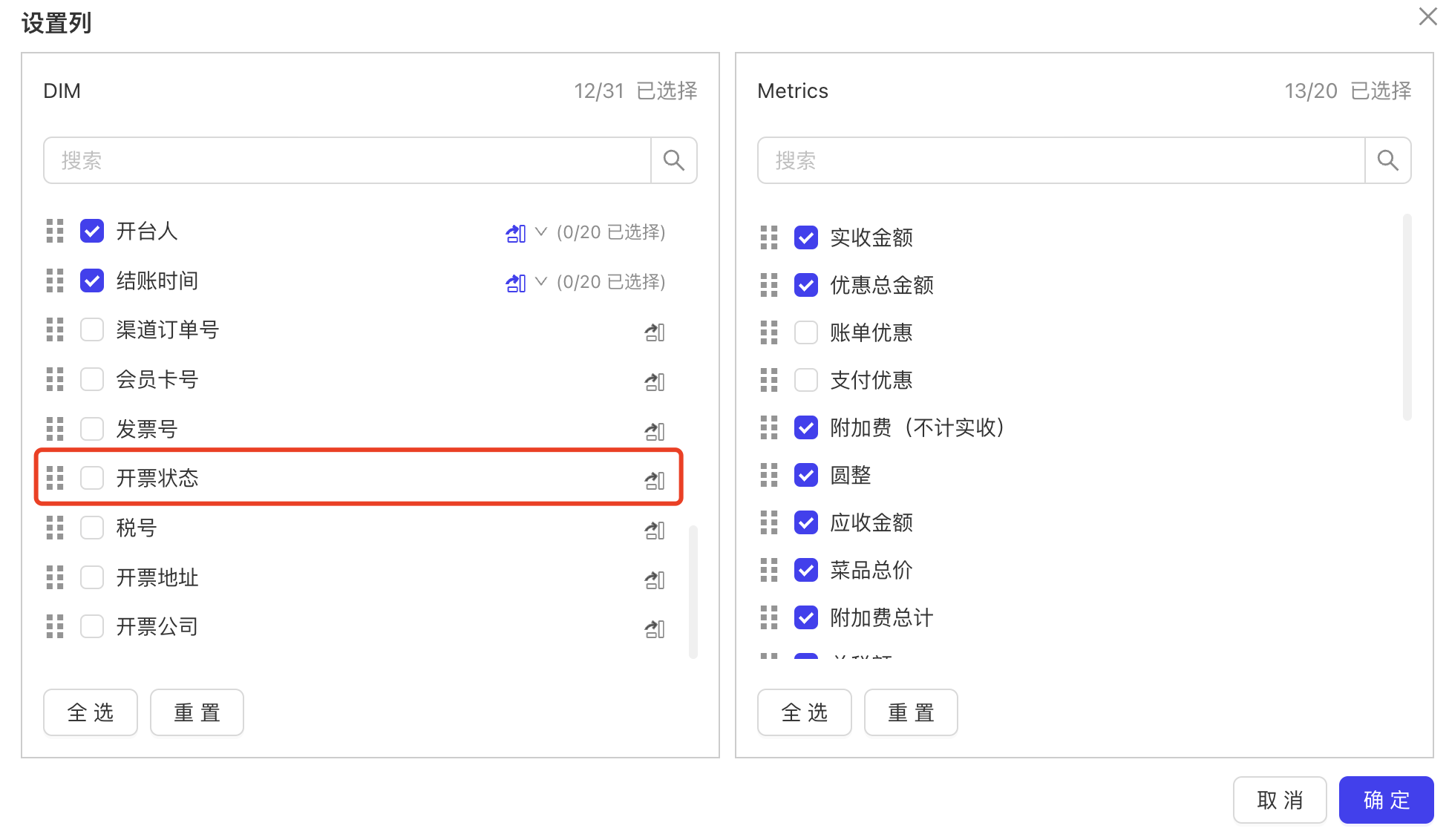
Task: Click the Metrics list scrollbar
Action: point(1407,317)
